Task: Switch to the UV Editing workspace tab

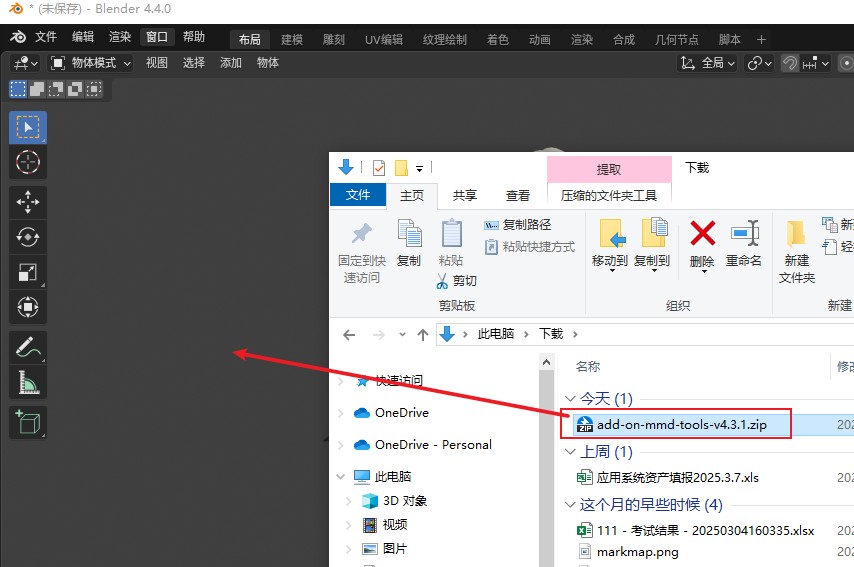Action: [x=384, y=39]
